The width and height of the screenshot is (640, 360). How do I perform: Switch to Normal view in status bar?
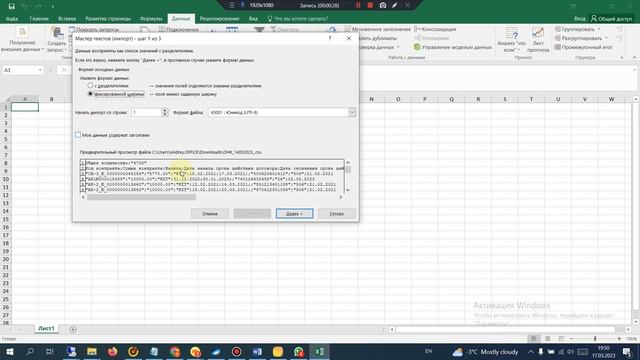[533, 338]
